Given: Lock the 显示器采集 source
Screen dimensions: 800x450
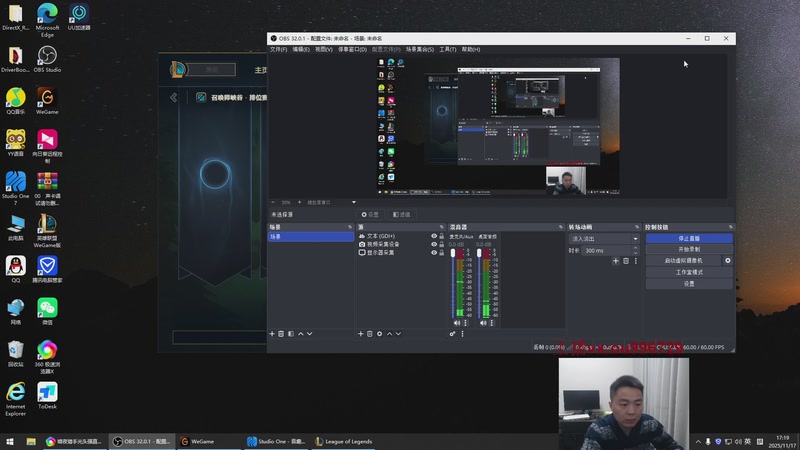Looking at the screenshot, I should pos(441,253).
